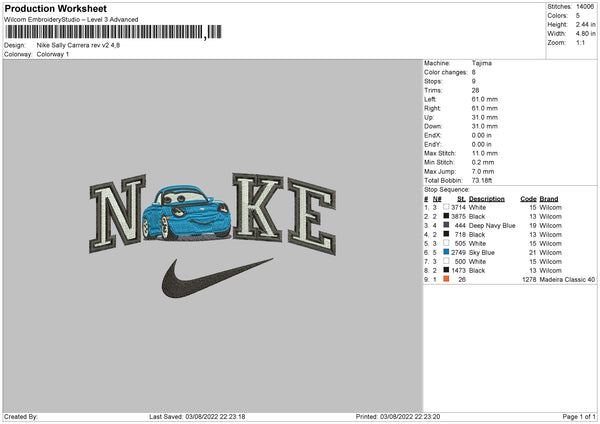Click the 'Colorway 1' value

coord(53,54)
